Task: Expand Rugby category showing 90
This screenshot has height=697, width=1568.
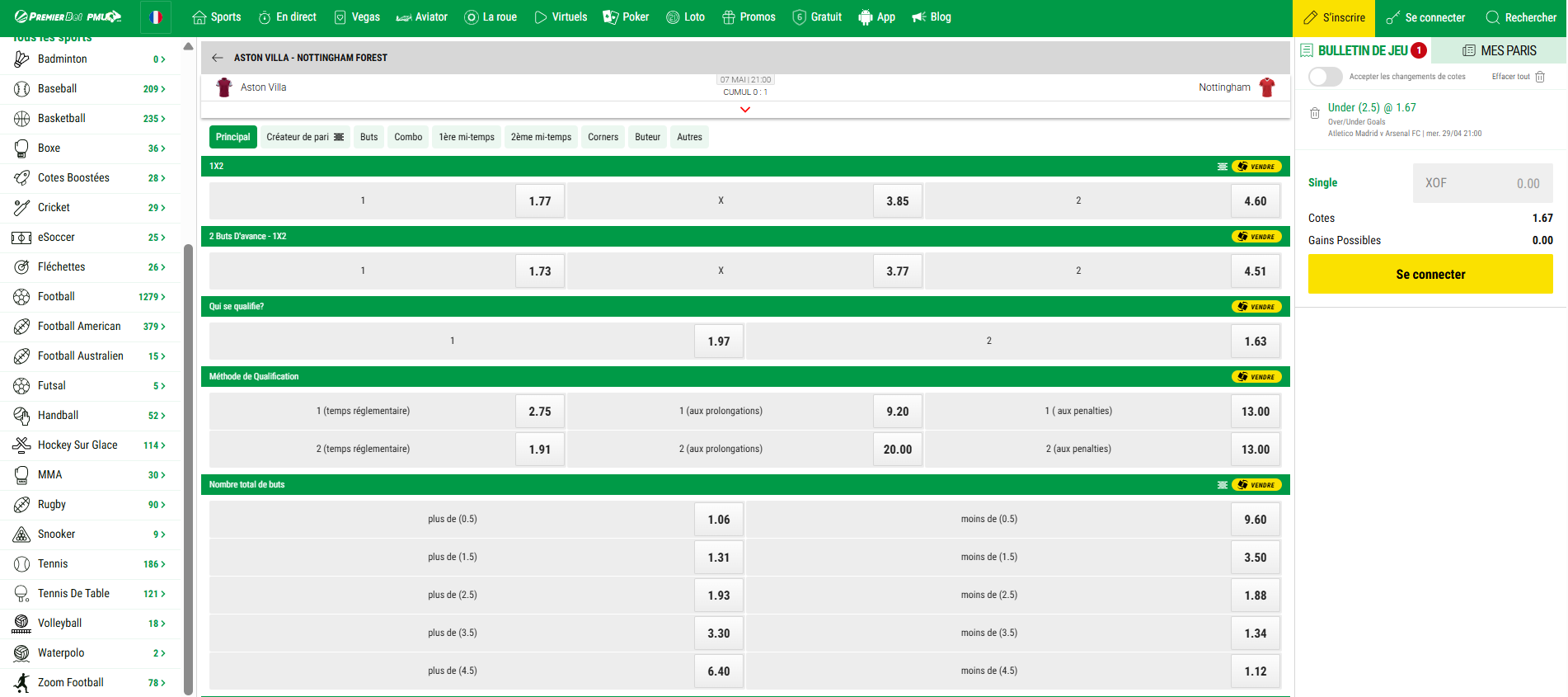Action: click(91, 504)
